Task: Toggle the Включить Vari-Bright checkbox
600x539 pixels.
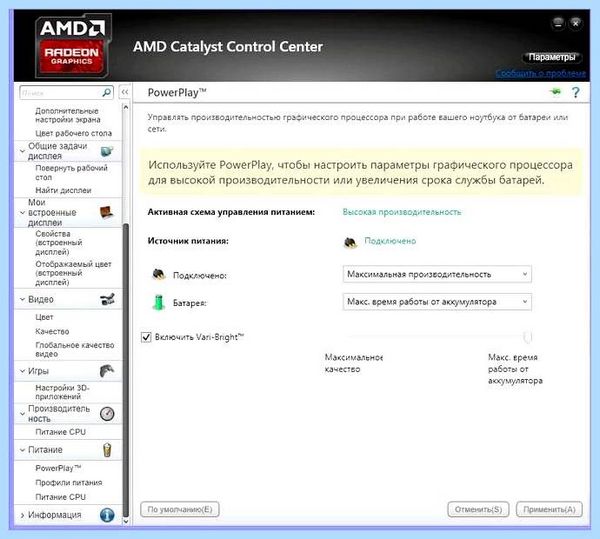Action: [146, 337]
